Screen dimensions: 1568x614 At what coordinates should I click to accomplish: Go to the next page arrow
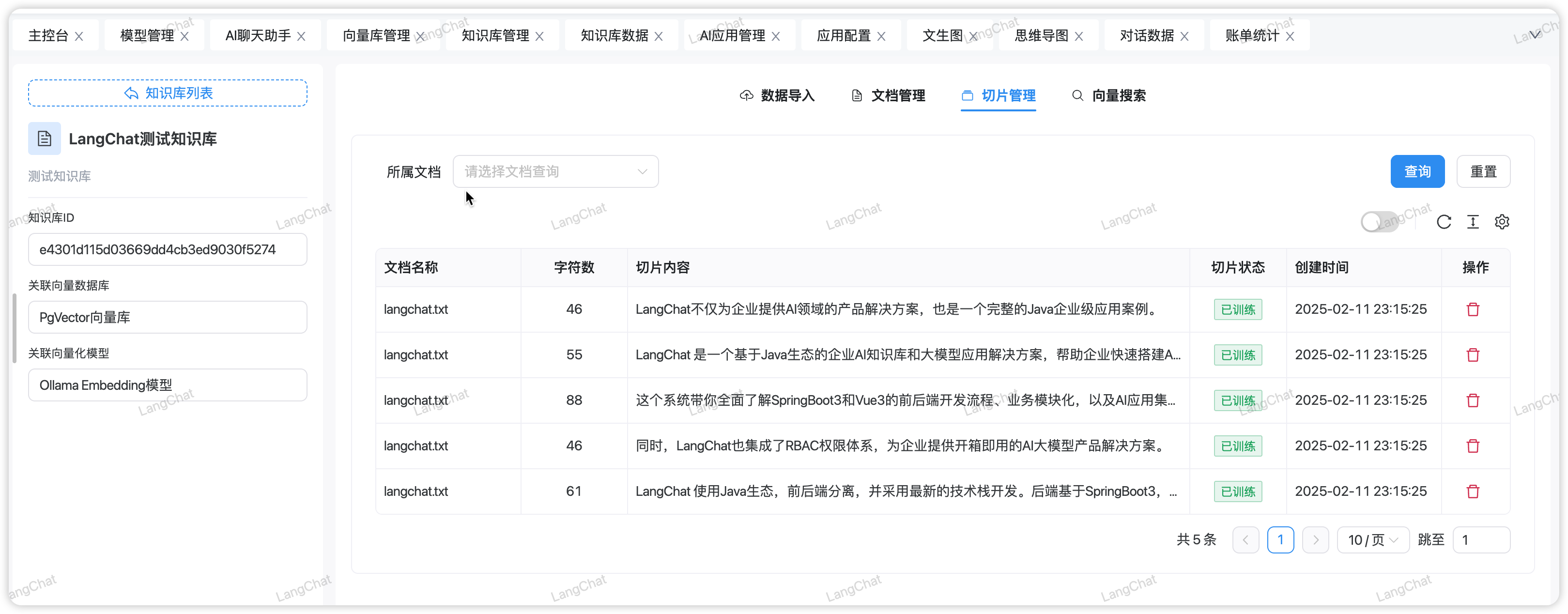coord(1315,540)
